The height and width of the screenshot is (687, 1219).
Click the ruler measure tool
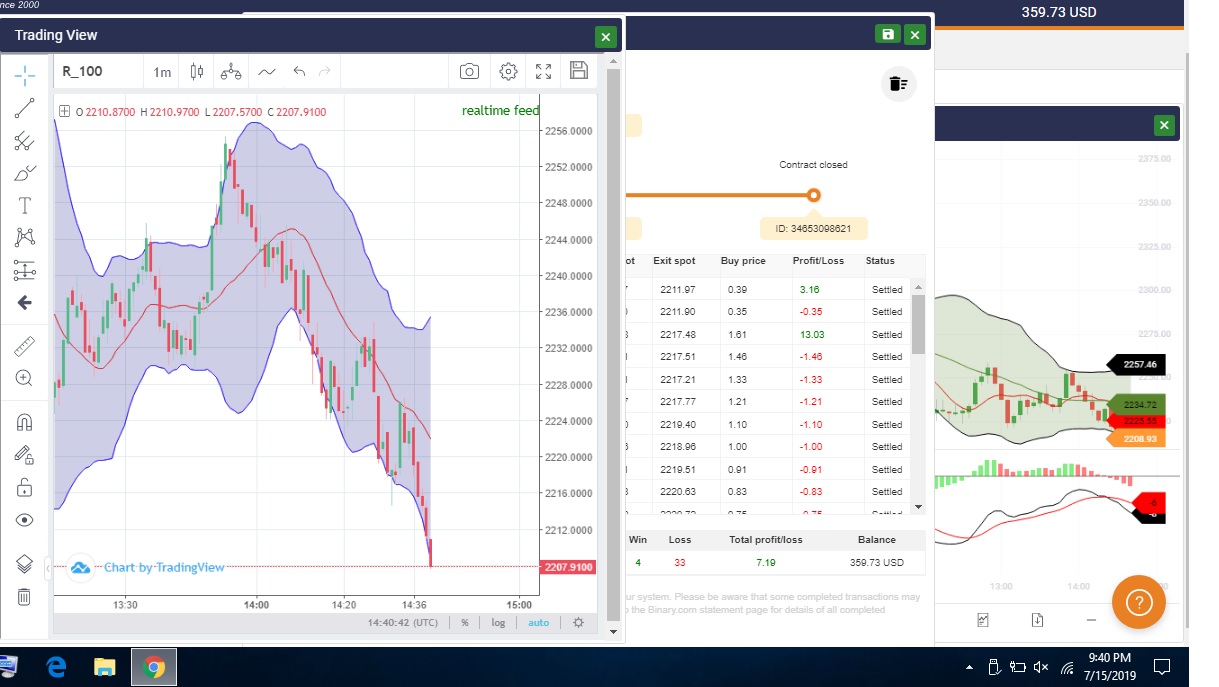point(25,347)
